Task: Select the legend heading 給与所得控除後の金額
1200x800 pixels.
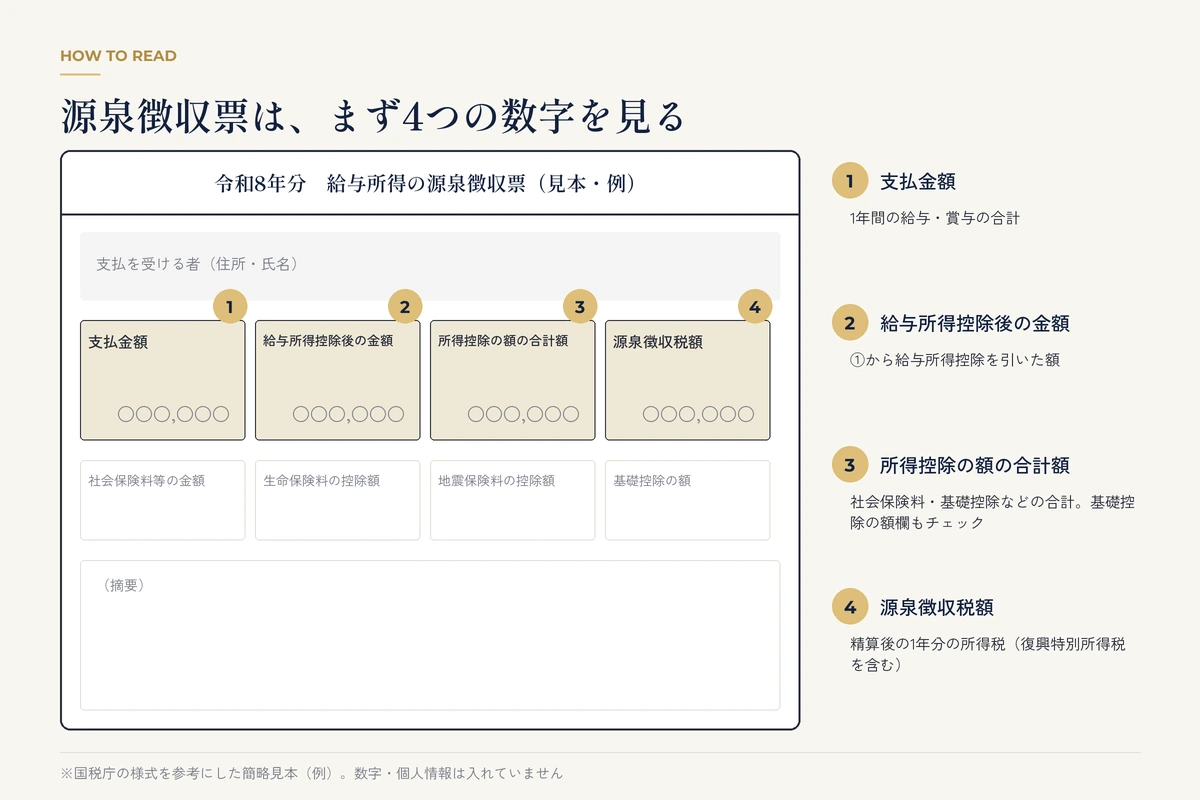Action: 974,323
